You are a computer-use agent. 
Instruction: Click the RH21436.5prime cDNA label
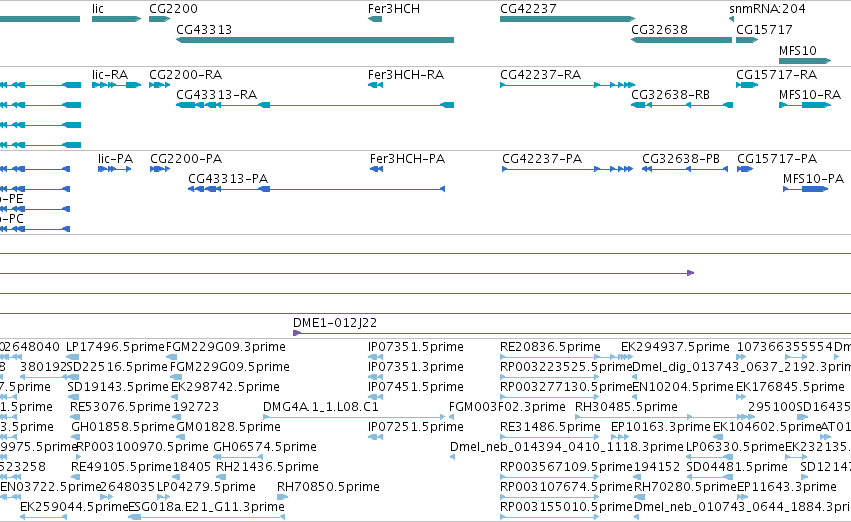(267, 467)
